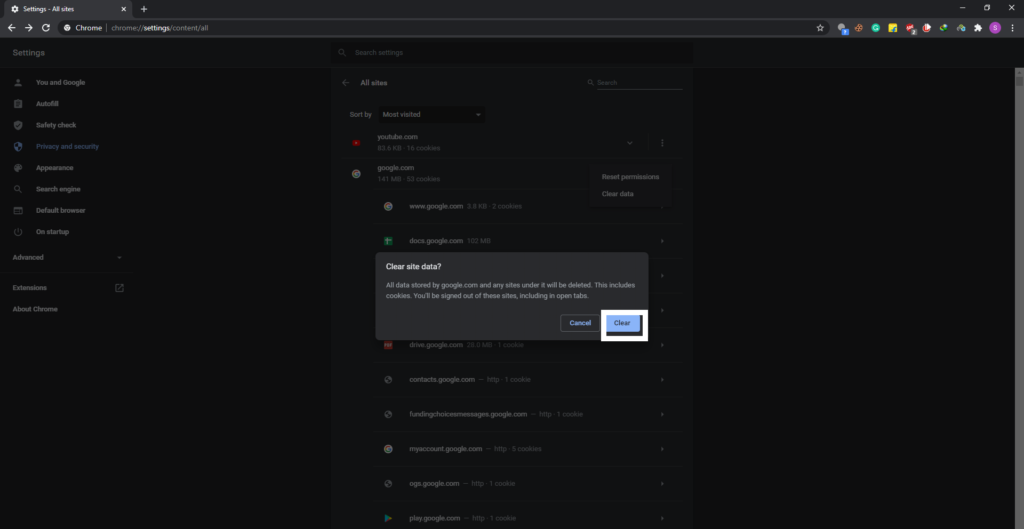The width and height of the screenshot is (1024, 529).
Task: Click the arrow on myaccount.google.com row
Action: coord(662,449)
